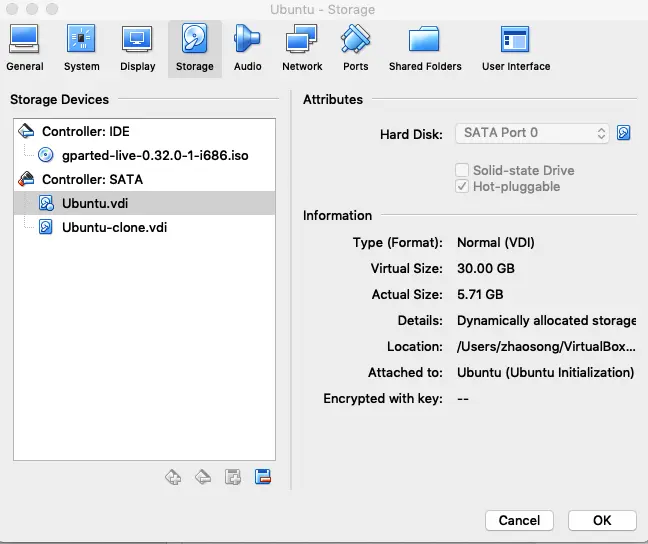The height and width of the screenshot is (544, 648).
Task: Enable the Solid-state Drive checkbox
Action: coord(462,170)
